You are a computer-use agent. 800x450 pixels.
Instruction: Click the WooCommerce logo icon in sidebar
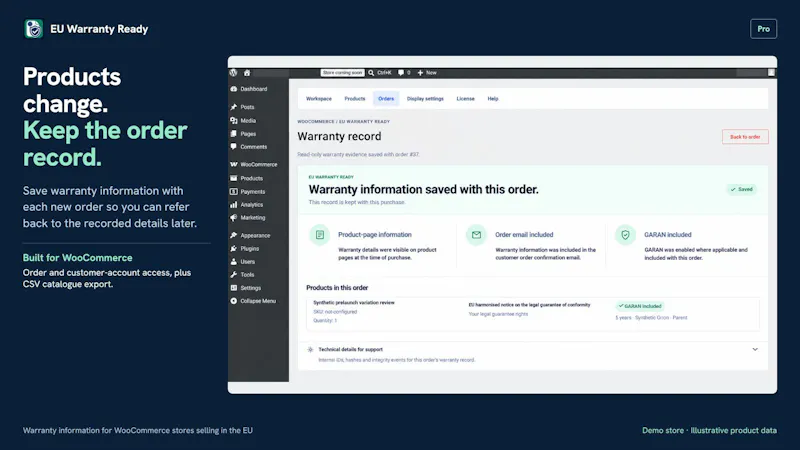(x=234, y=164)
